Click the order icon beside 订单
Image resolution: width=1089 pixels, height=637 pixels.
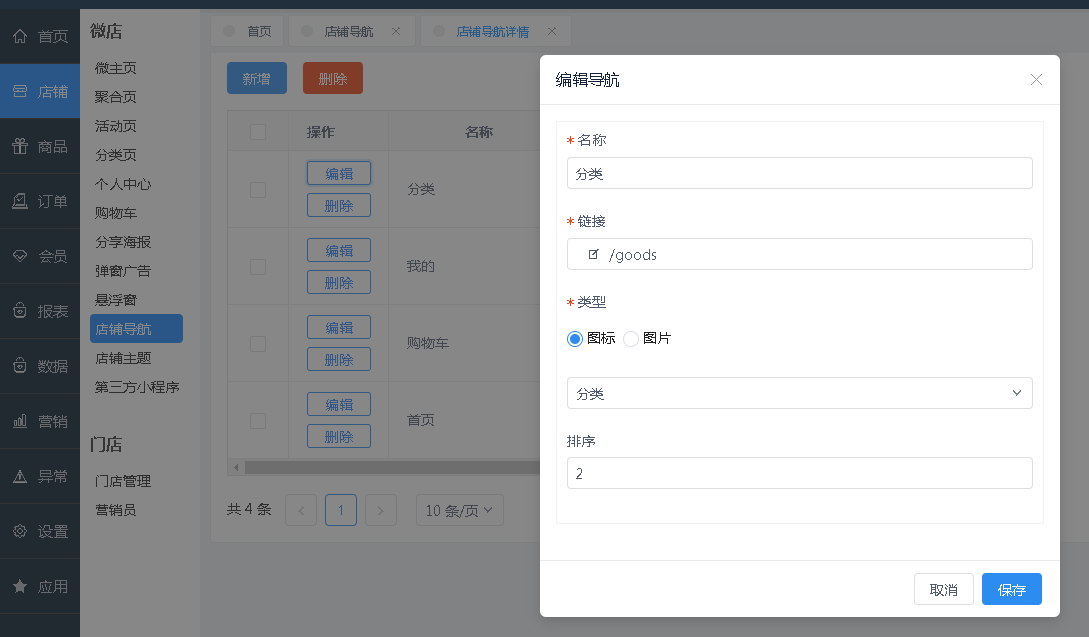pyautogui.click(x=20, y=201)
